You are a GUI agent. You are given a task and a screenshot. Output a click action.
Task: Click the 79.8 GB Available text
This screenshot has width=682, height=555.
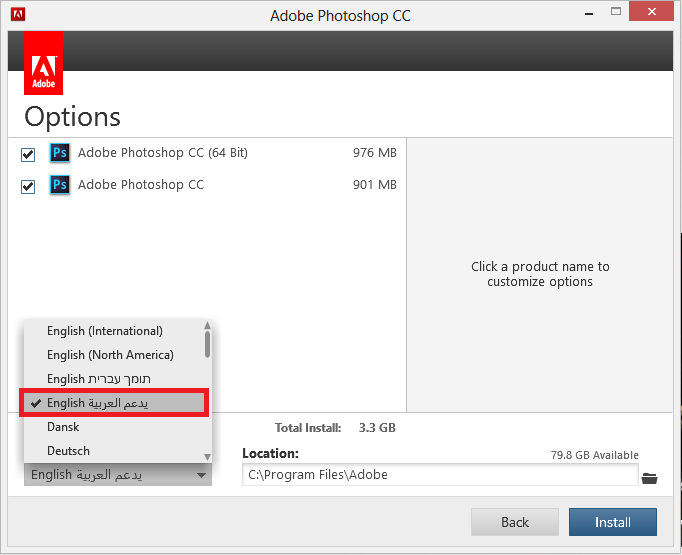point(595,455)
